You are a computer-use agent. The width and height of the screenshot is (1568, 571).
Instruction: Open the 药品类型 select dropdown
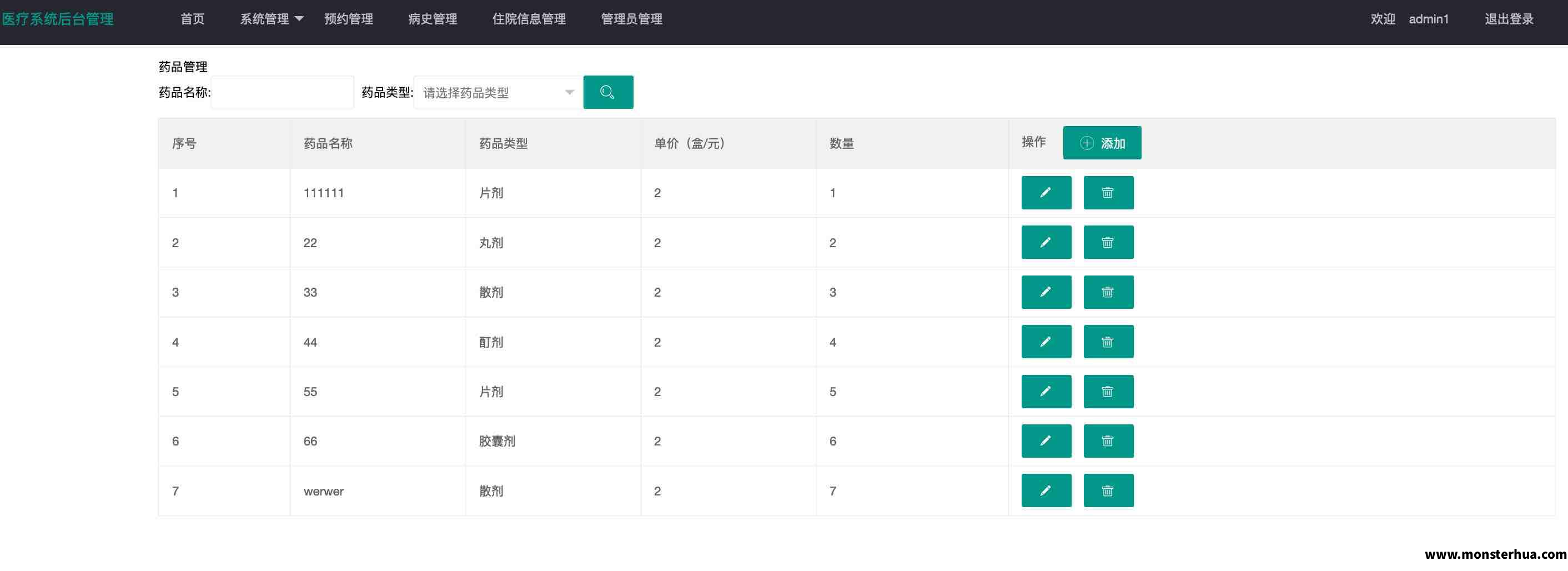pos(498,93)
